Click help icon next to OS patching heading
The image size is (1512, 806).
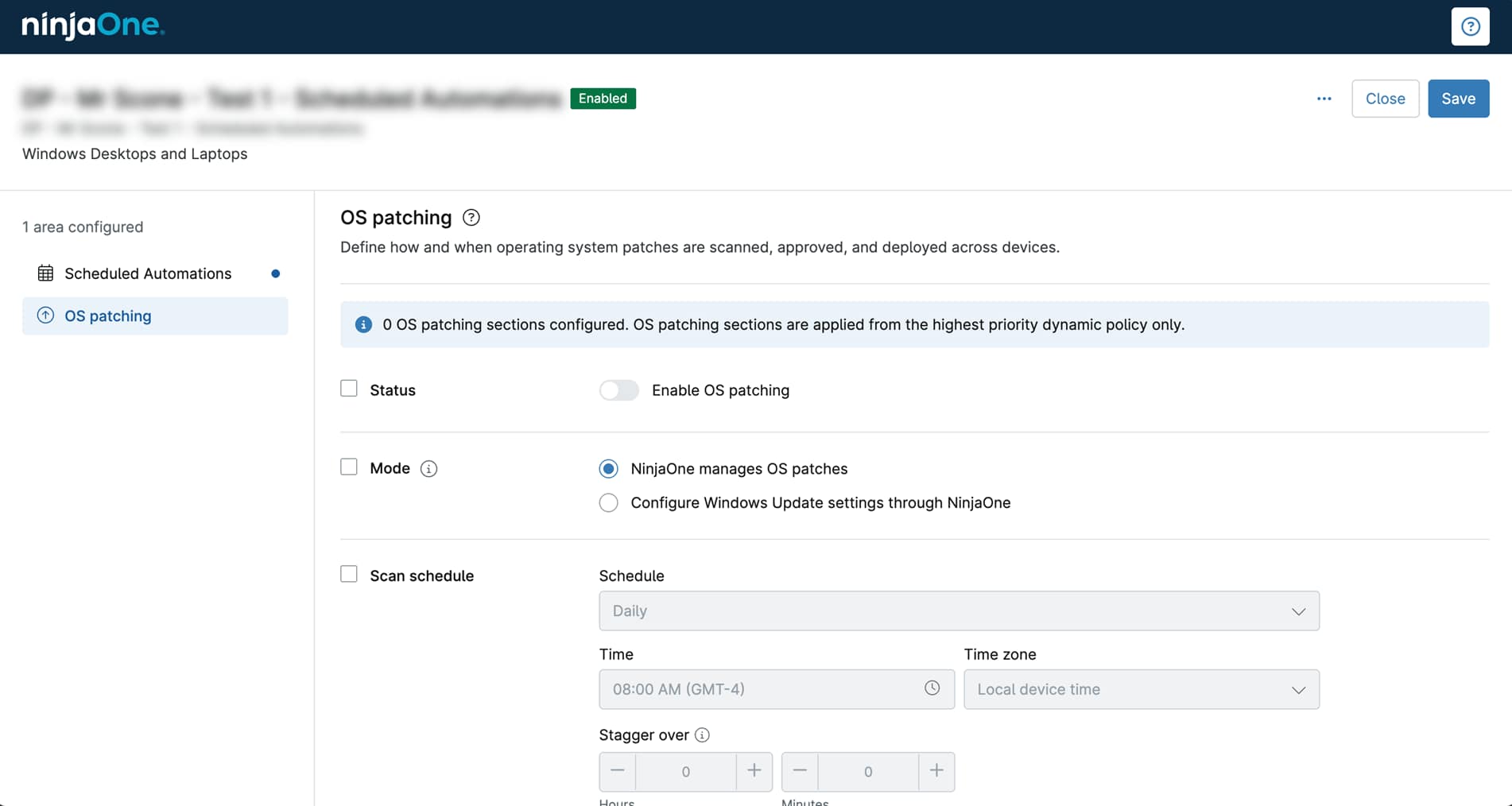[x=471, y=218]
